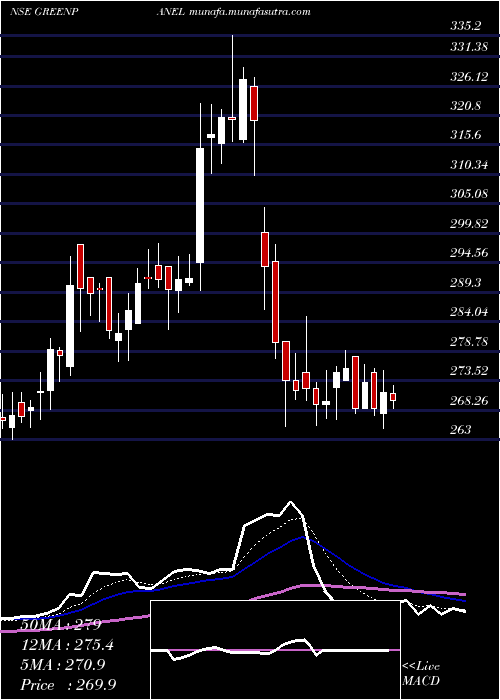Click the Price : 269.9 reading
This screenshot has height=700, width=500.
click(x=70, y=685)
